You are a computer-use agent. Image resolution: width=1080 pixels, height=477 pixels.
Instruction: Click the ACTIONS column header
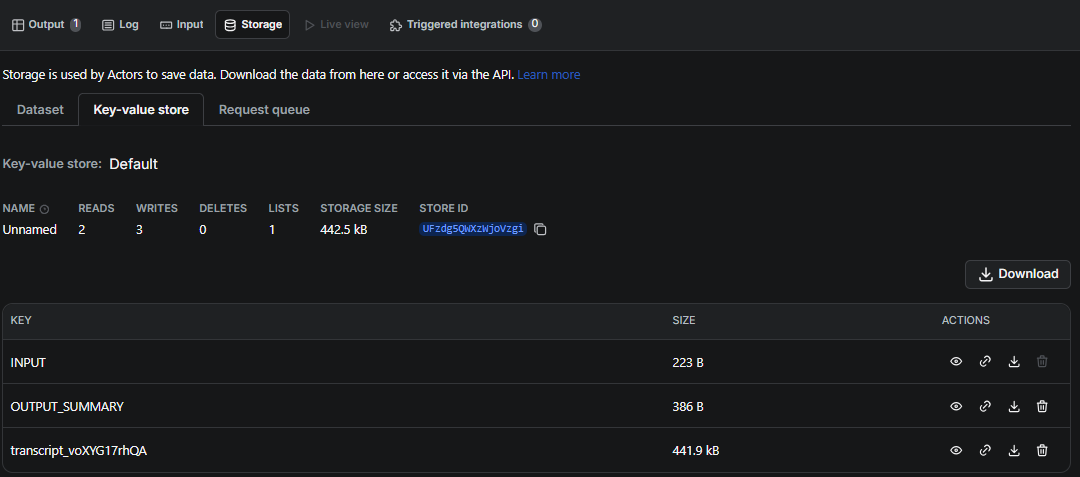pos(966,320)
